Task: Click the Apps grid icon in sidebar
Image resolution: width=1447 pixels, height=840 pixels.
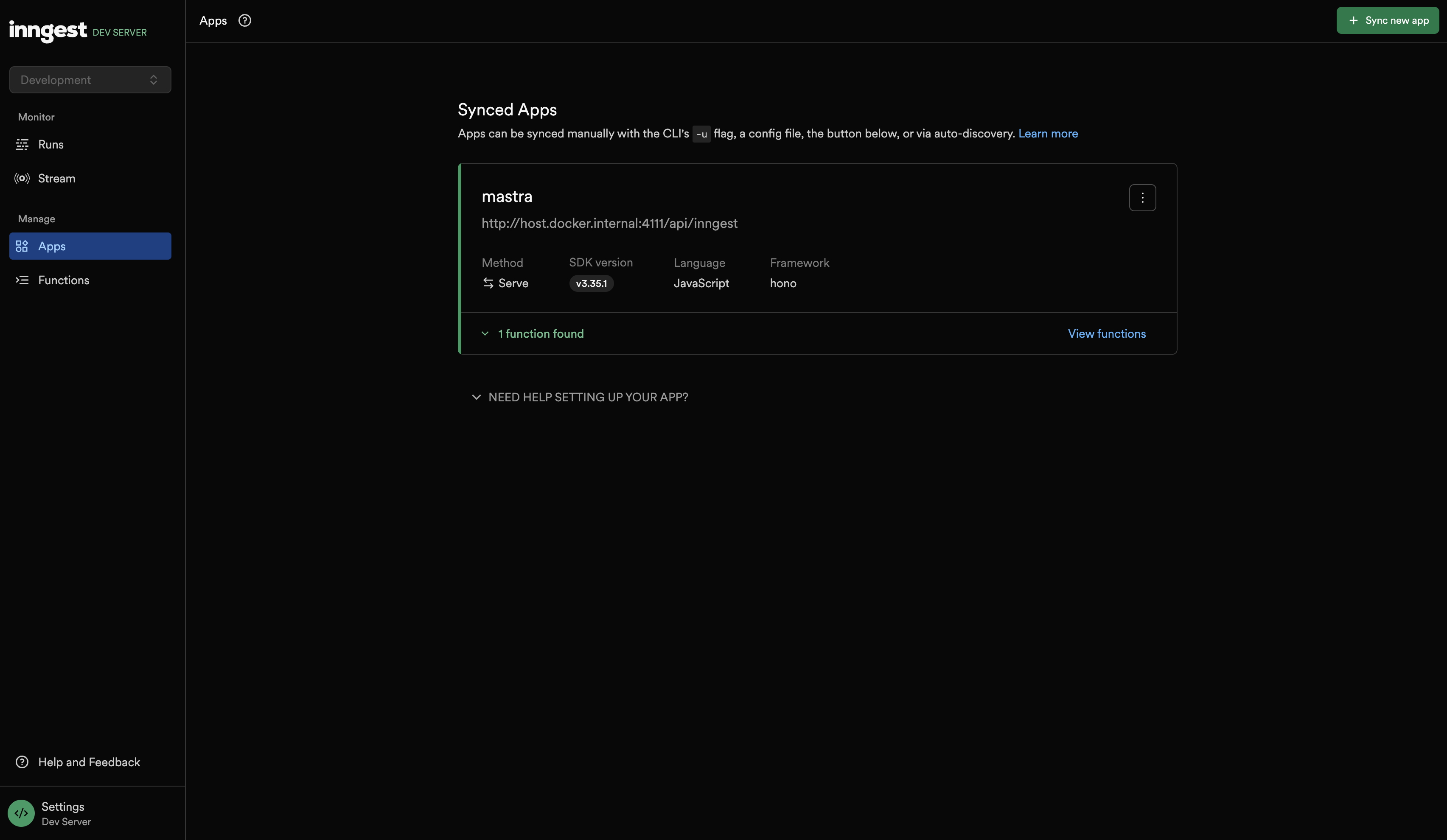Action: pos(22,246)
